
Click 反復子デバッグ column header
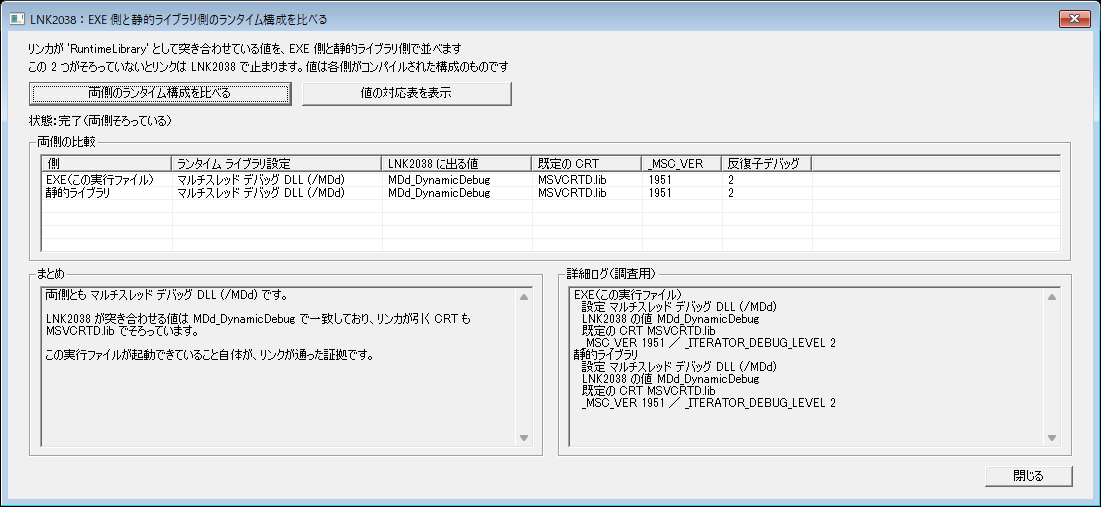(x=766, y=164)
